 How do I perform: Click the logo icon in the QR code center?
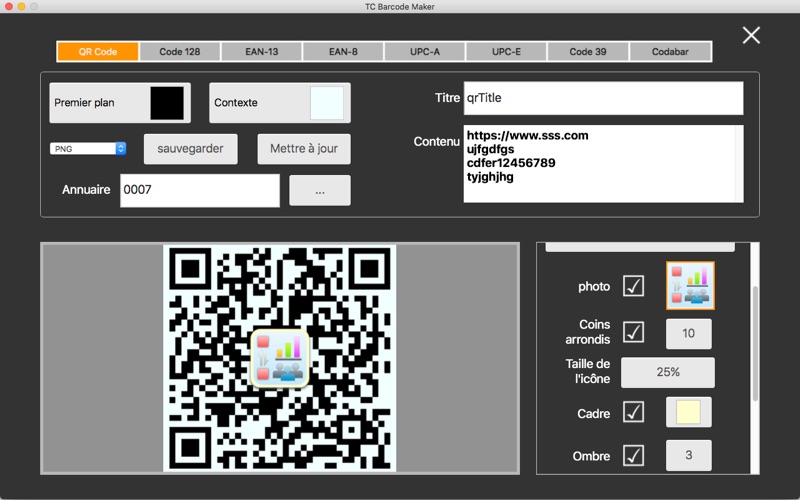click(280, 358)
